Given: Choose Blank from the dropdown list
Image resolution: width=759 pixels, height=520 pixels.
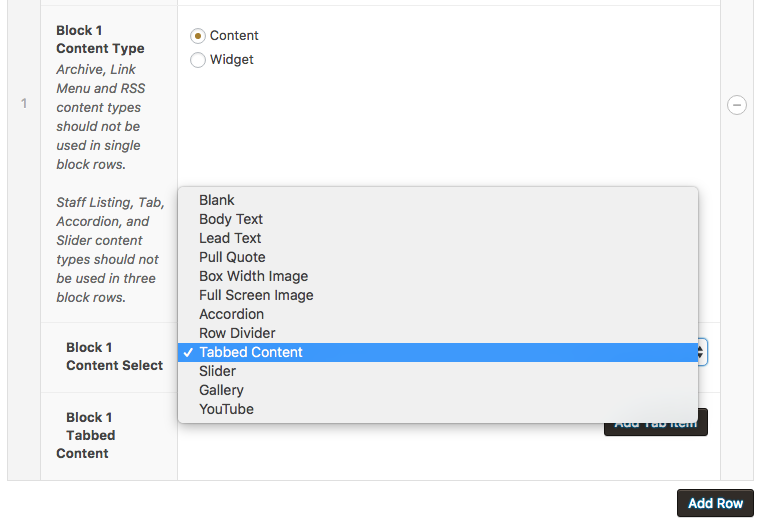Looking at the screenshot, I should [438, 200].
